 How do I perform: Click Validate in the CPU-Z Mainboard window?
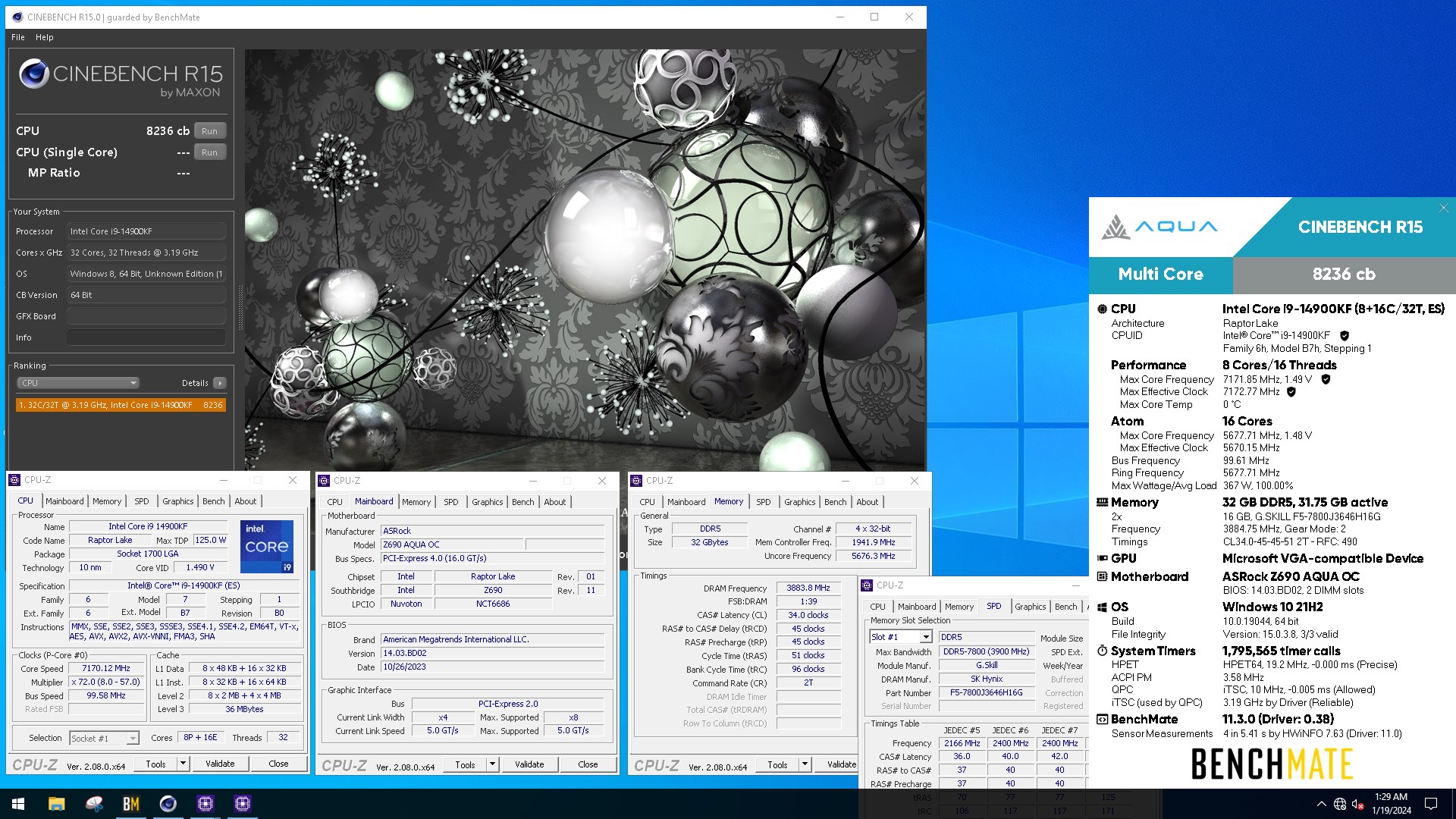529,764
